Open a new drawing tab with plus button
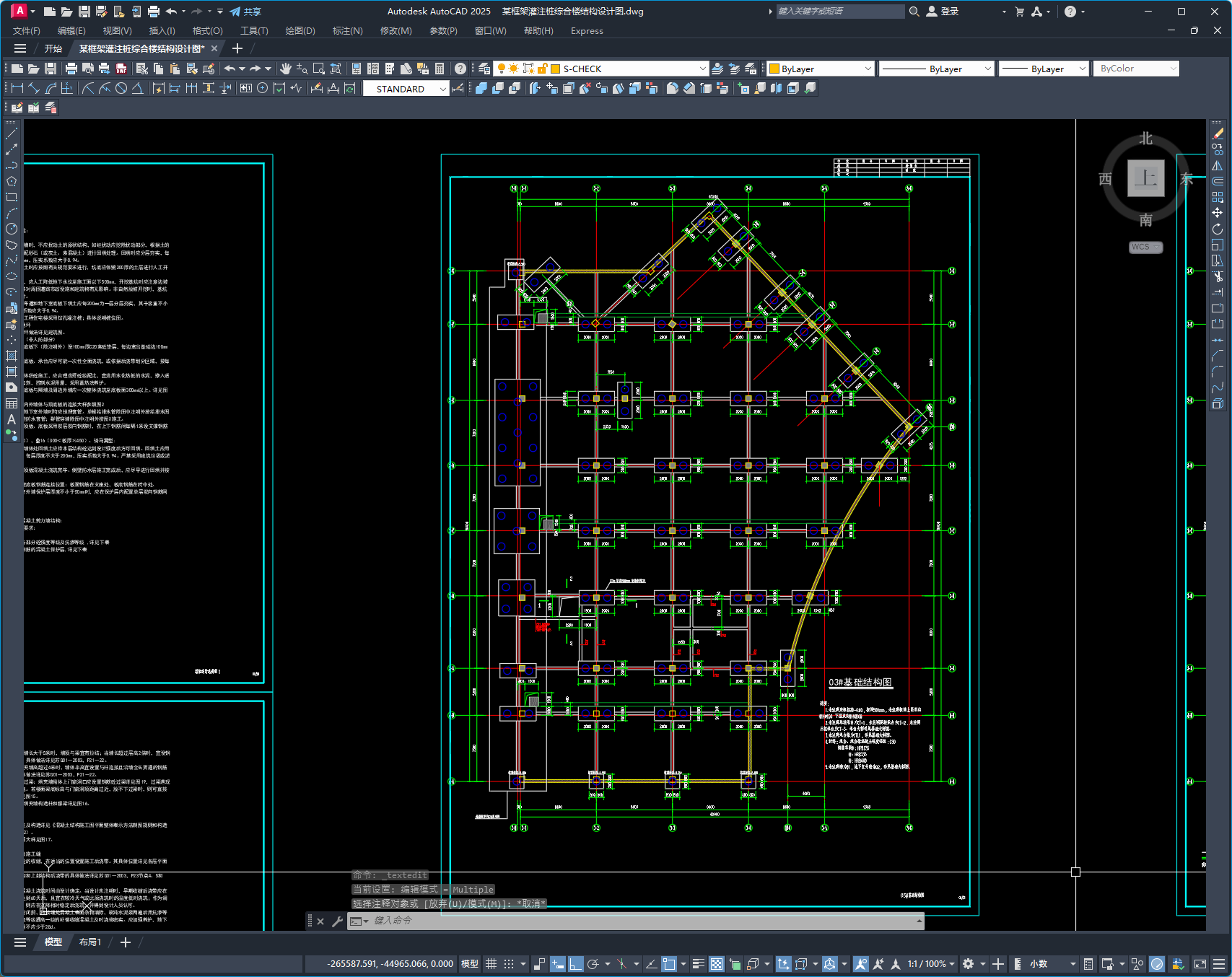1232x977 pixels. [237, 49]
